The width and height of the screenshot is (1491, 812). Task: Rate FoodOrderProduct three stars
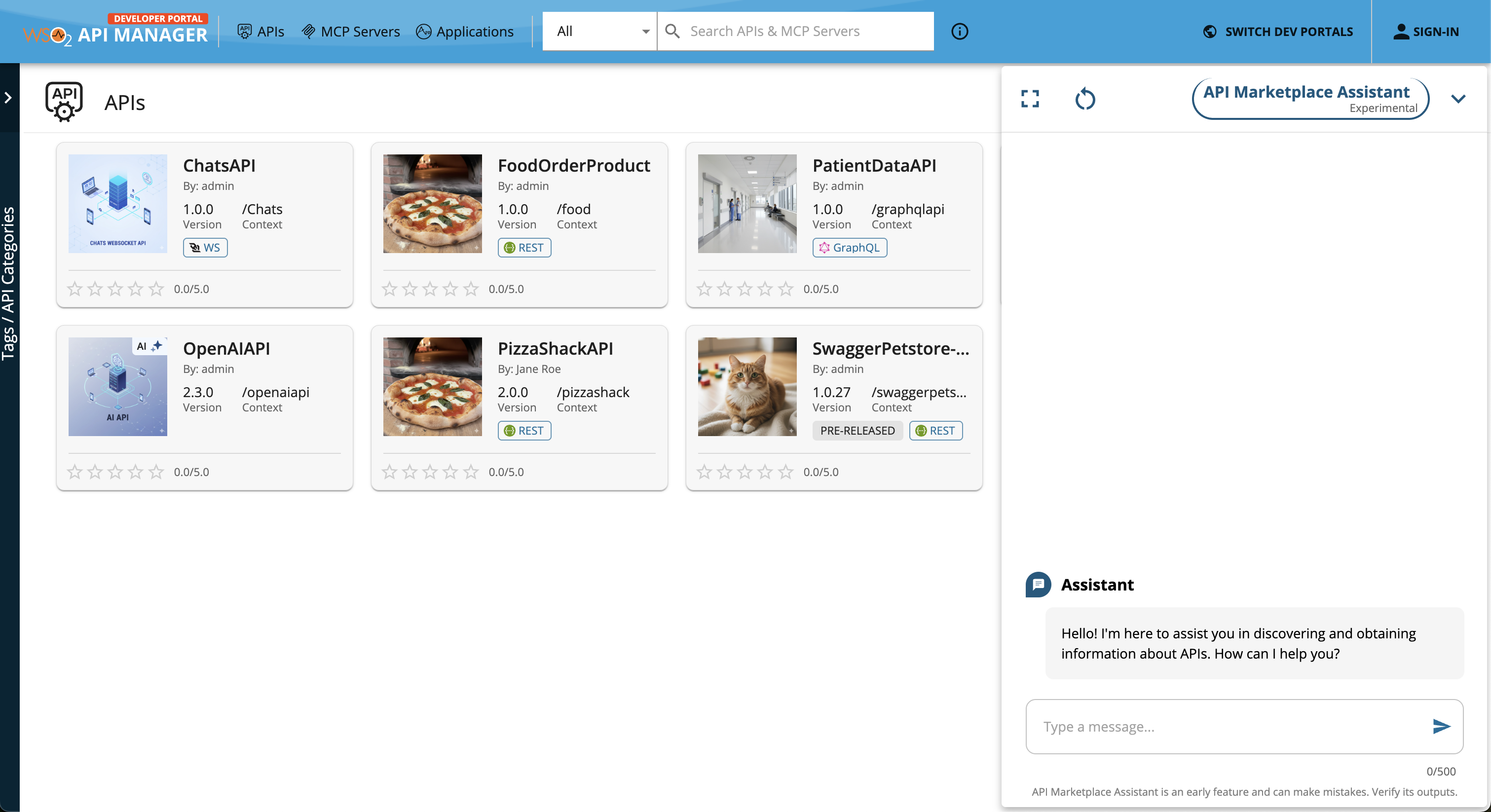[x=430, y=289]
